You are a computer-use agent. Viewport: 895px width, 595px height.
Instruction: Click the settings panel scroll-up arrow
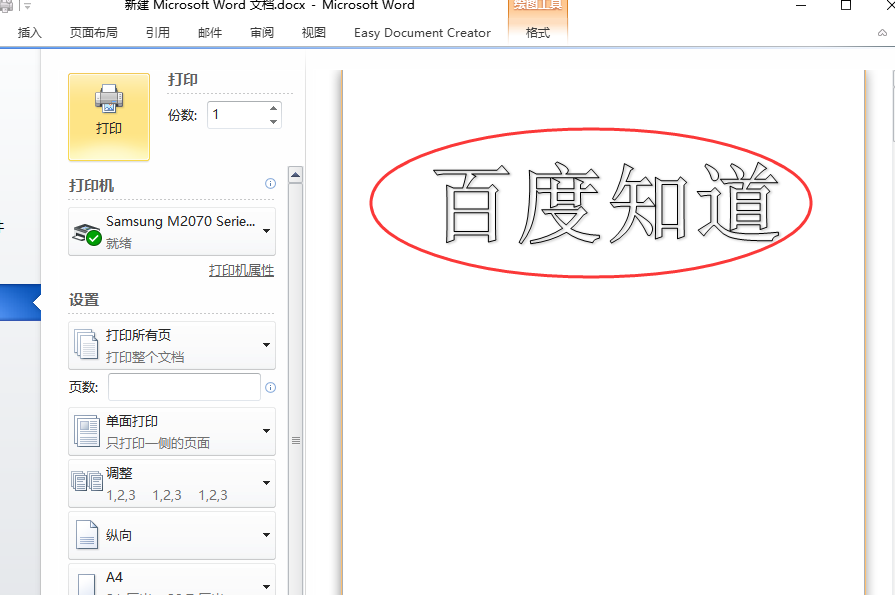coord(296,175)
